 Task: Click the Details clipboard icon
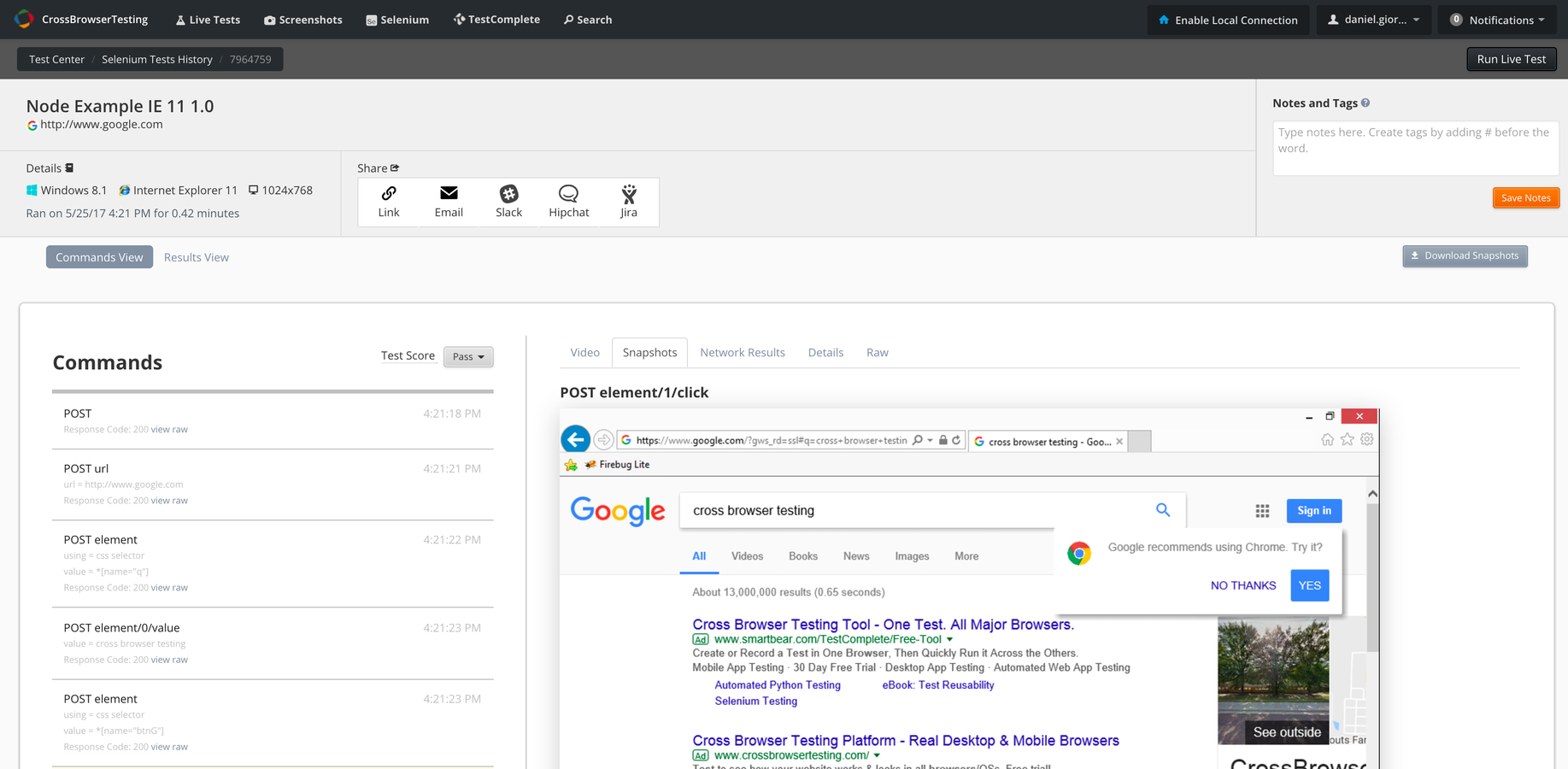point(70,167)
